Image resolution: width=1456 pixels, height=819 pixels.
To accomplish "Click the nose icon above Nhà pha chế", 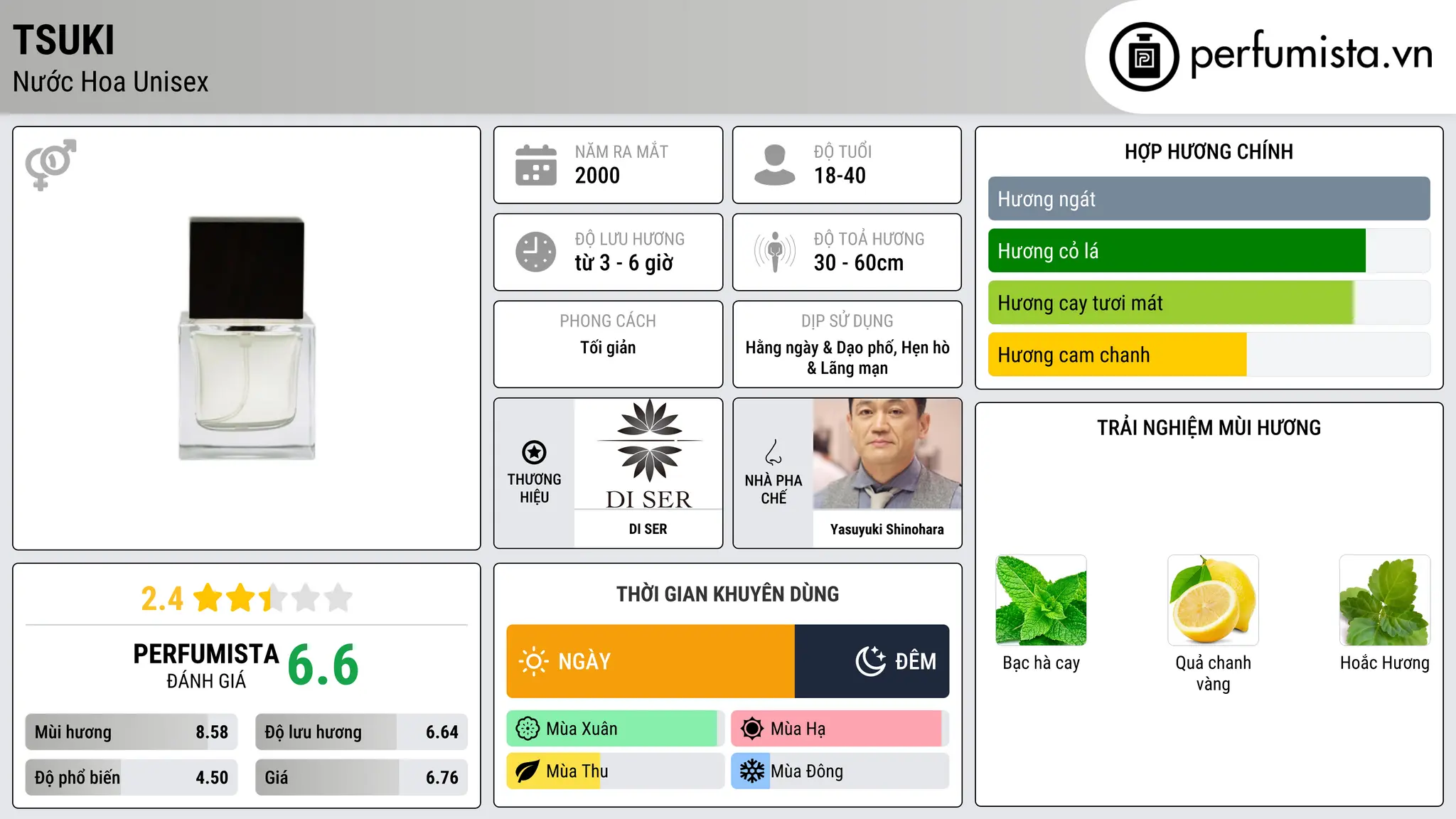I will [773, 452].
